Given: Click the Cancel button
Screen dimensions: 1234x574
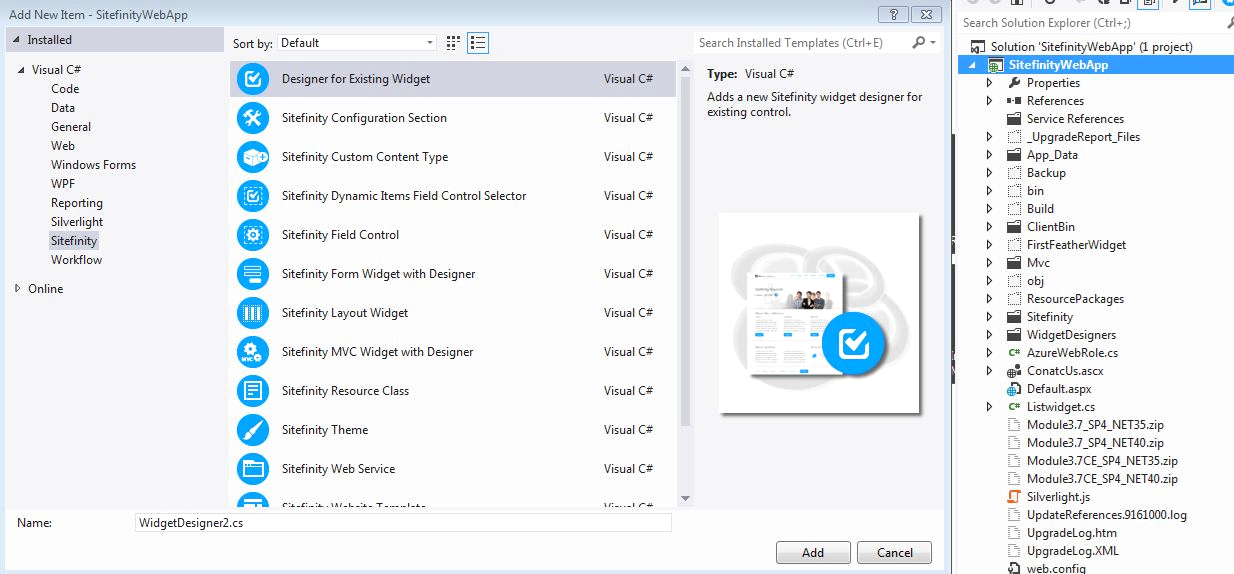Looking at the screenshot, I should click(894, 553).
